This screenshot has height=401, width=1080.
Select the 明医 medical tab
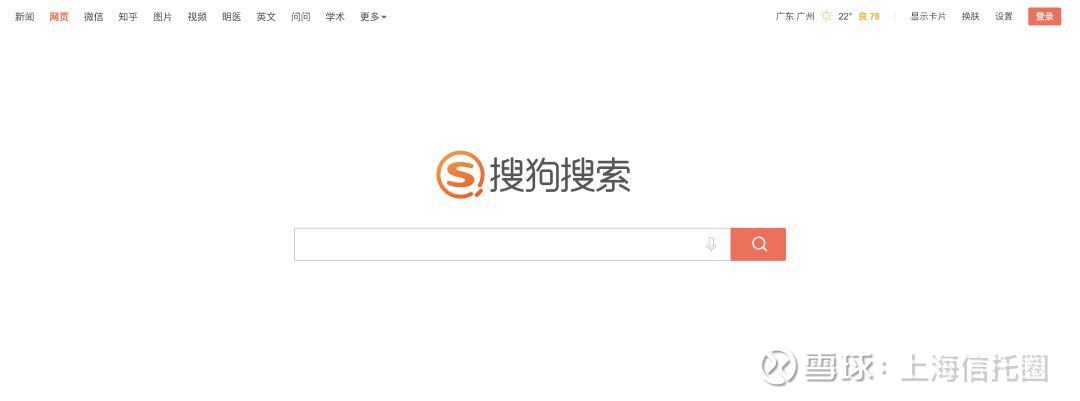coord(231,17)
